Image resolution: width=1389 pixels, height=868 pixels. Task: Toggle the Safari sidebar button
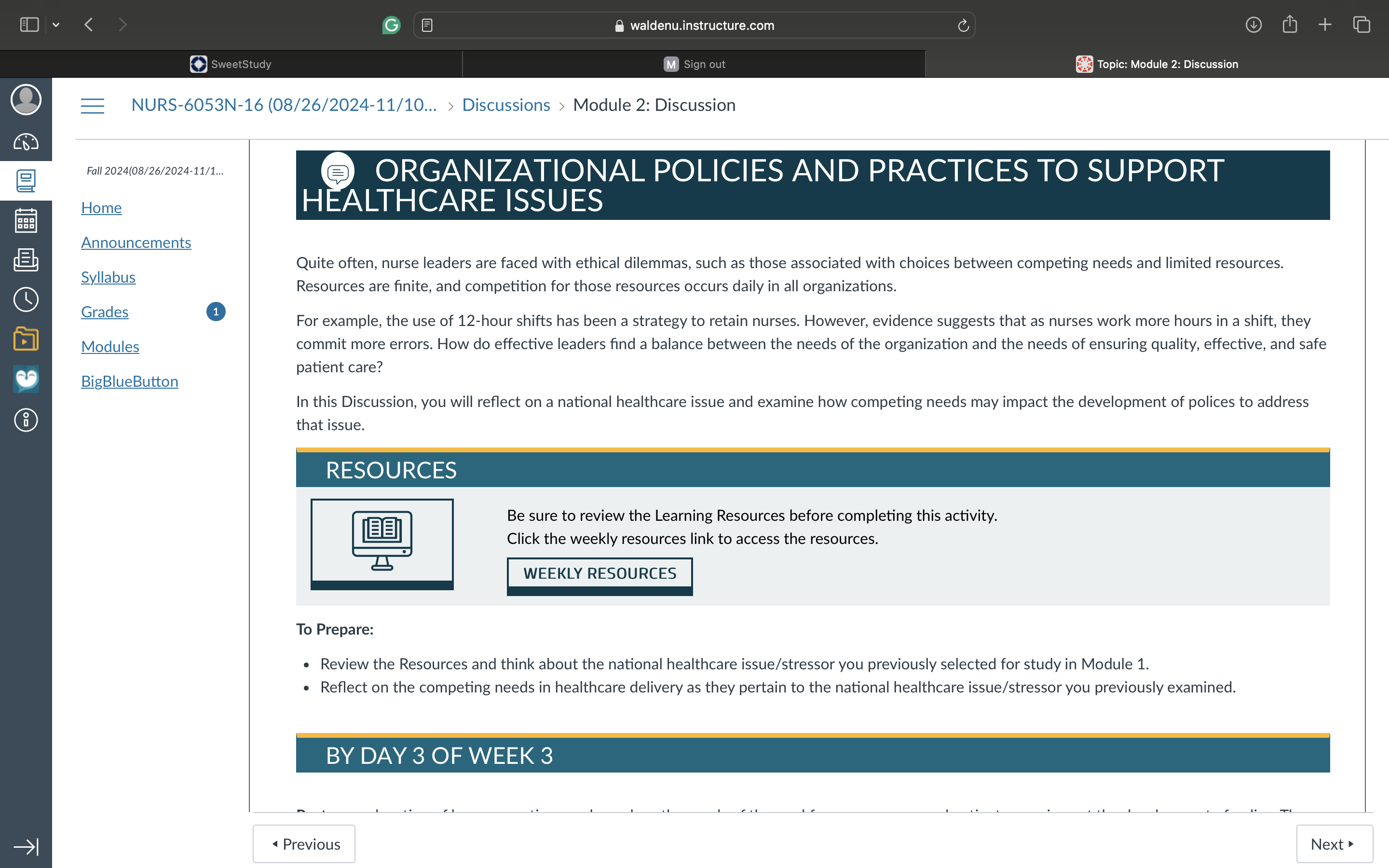(x=29, y=25)
